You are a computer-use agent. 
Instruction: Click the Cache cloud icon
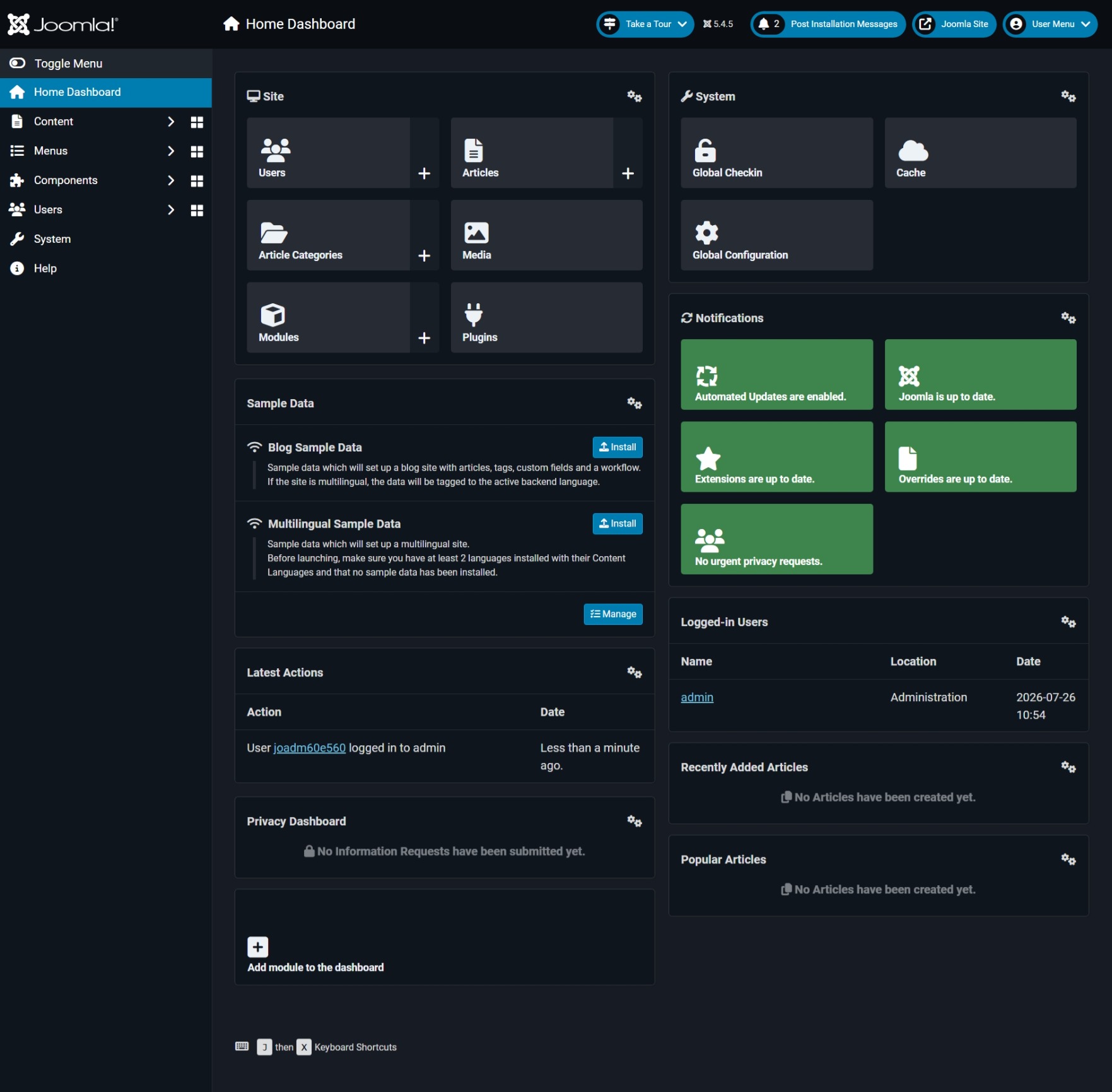[x=913, y=151]
